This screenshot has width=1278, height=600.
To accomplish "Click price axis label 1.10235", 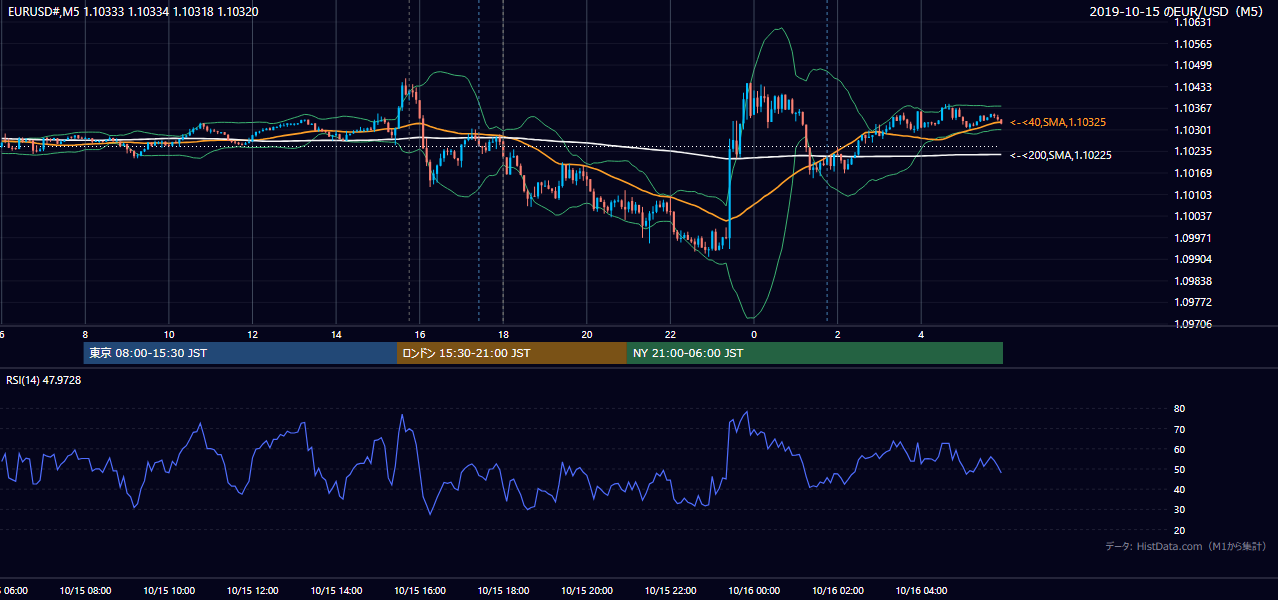I will tap(1193, 152).
